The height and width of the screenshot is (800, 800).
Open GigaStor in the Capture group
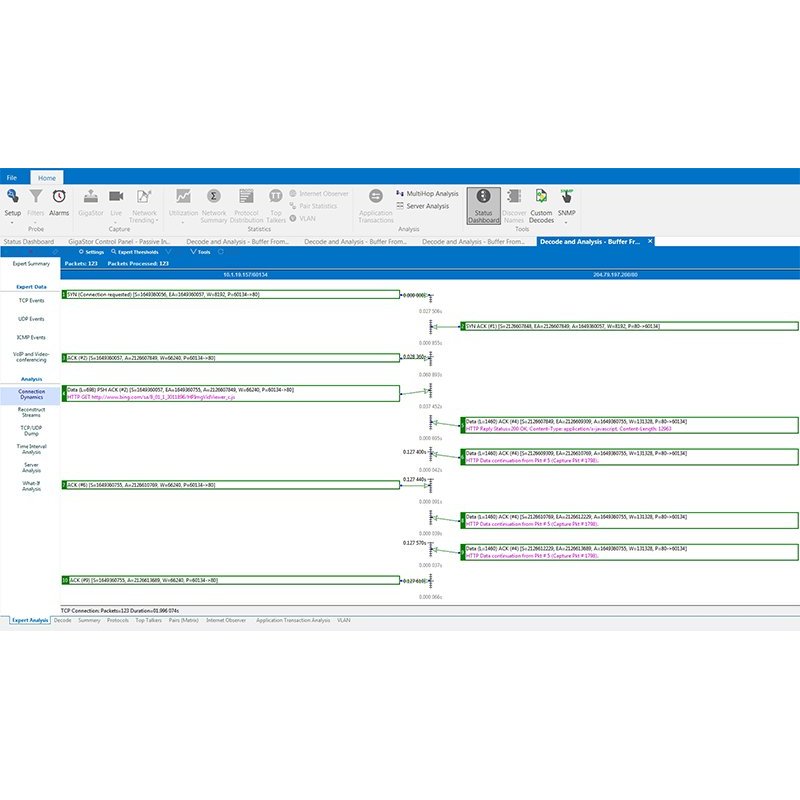tap(91, 203)
